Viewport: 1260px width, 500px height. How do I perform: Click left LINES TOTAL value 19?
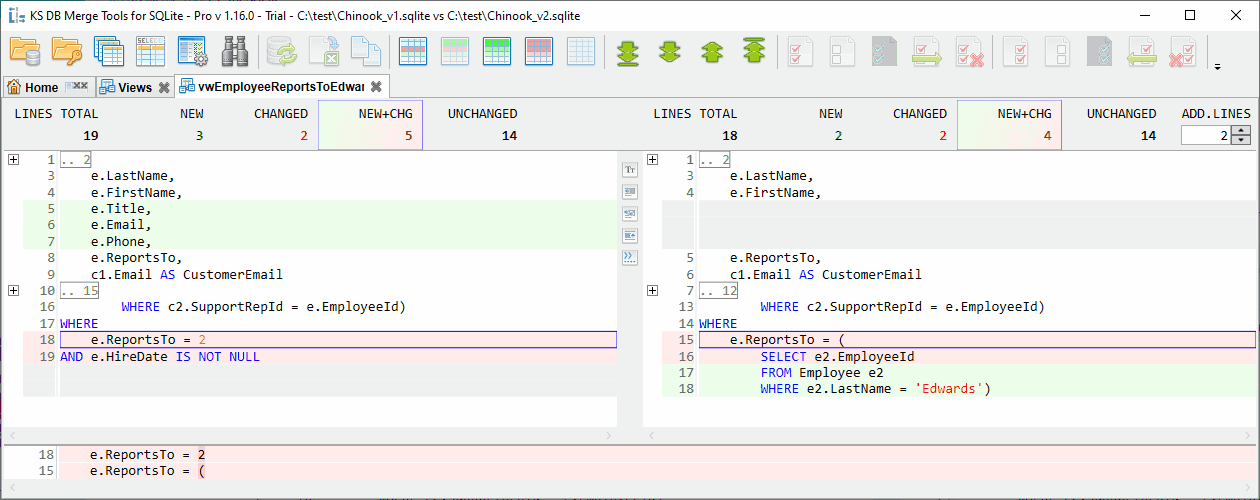click(x=90, y=136)
